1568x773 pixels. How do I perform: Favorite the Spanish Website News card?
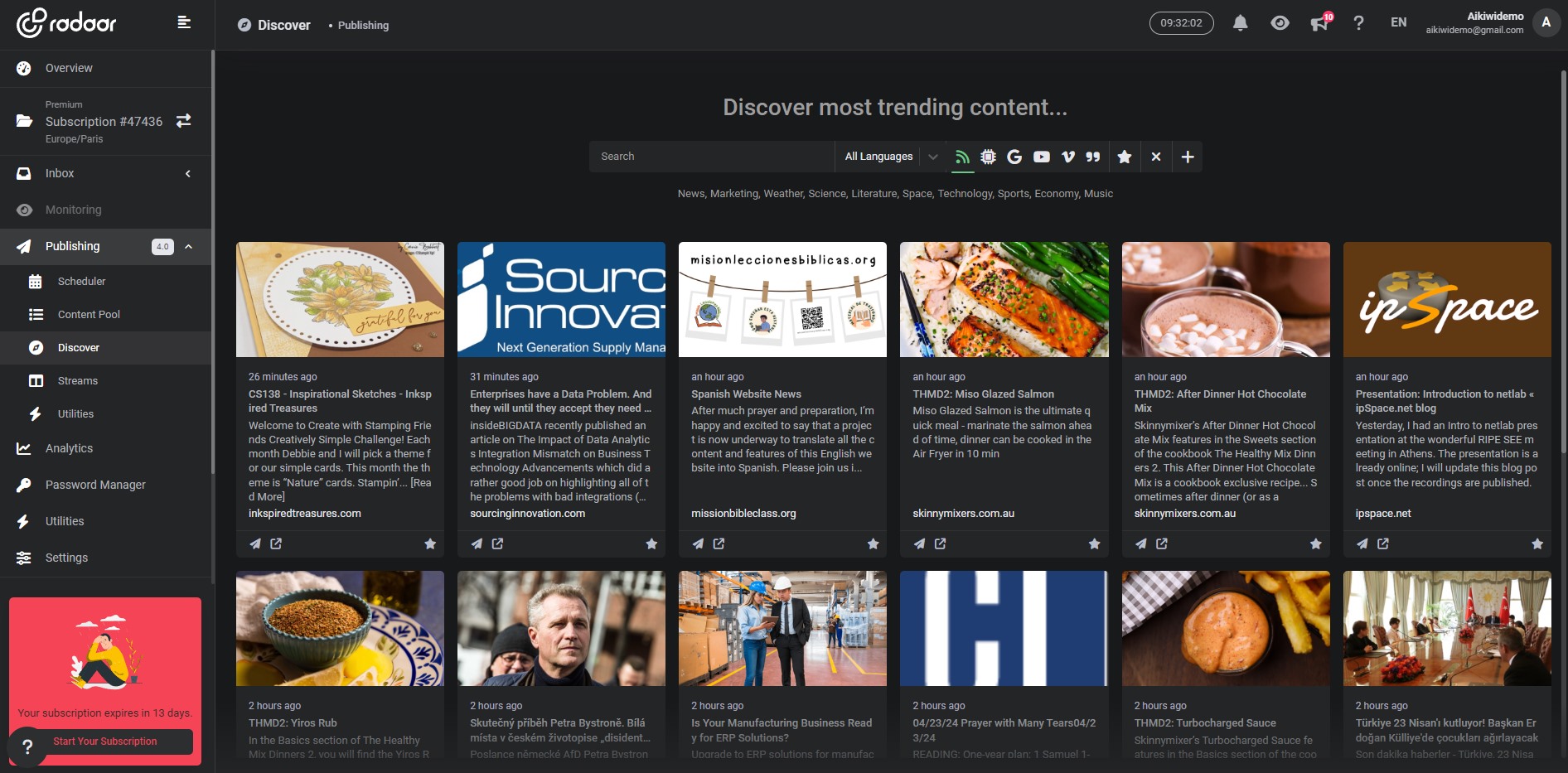[873, 544]
